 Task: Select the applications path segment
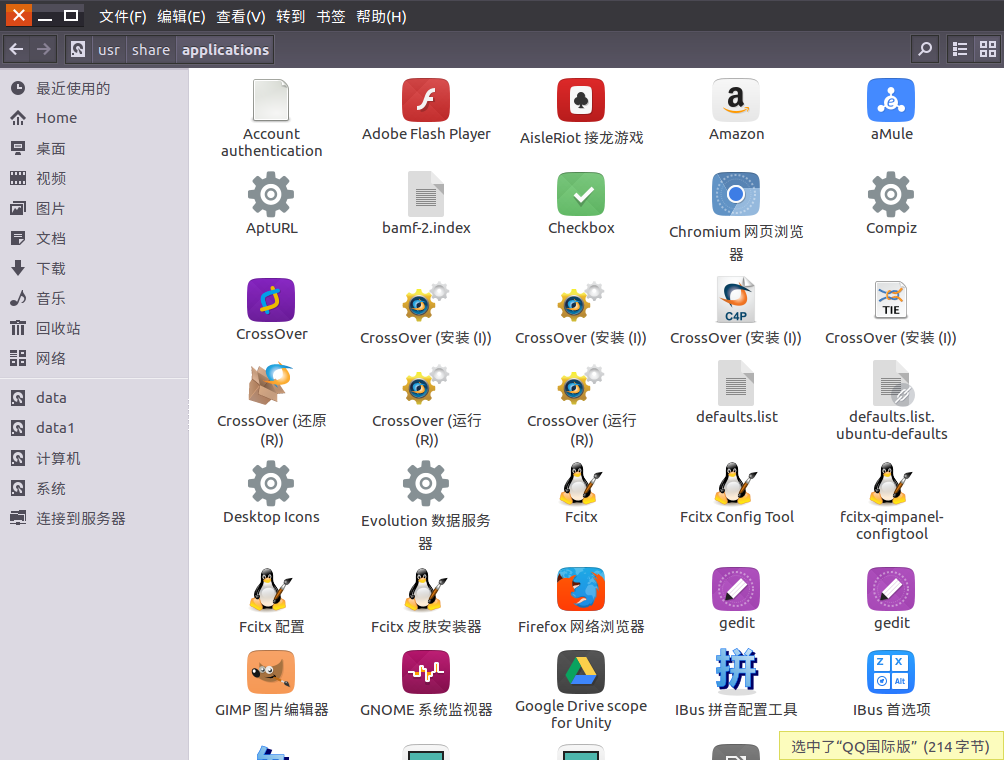[x=225, y=49]
